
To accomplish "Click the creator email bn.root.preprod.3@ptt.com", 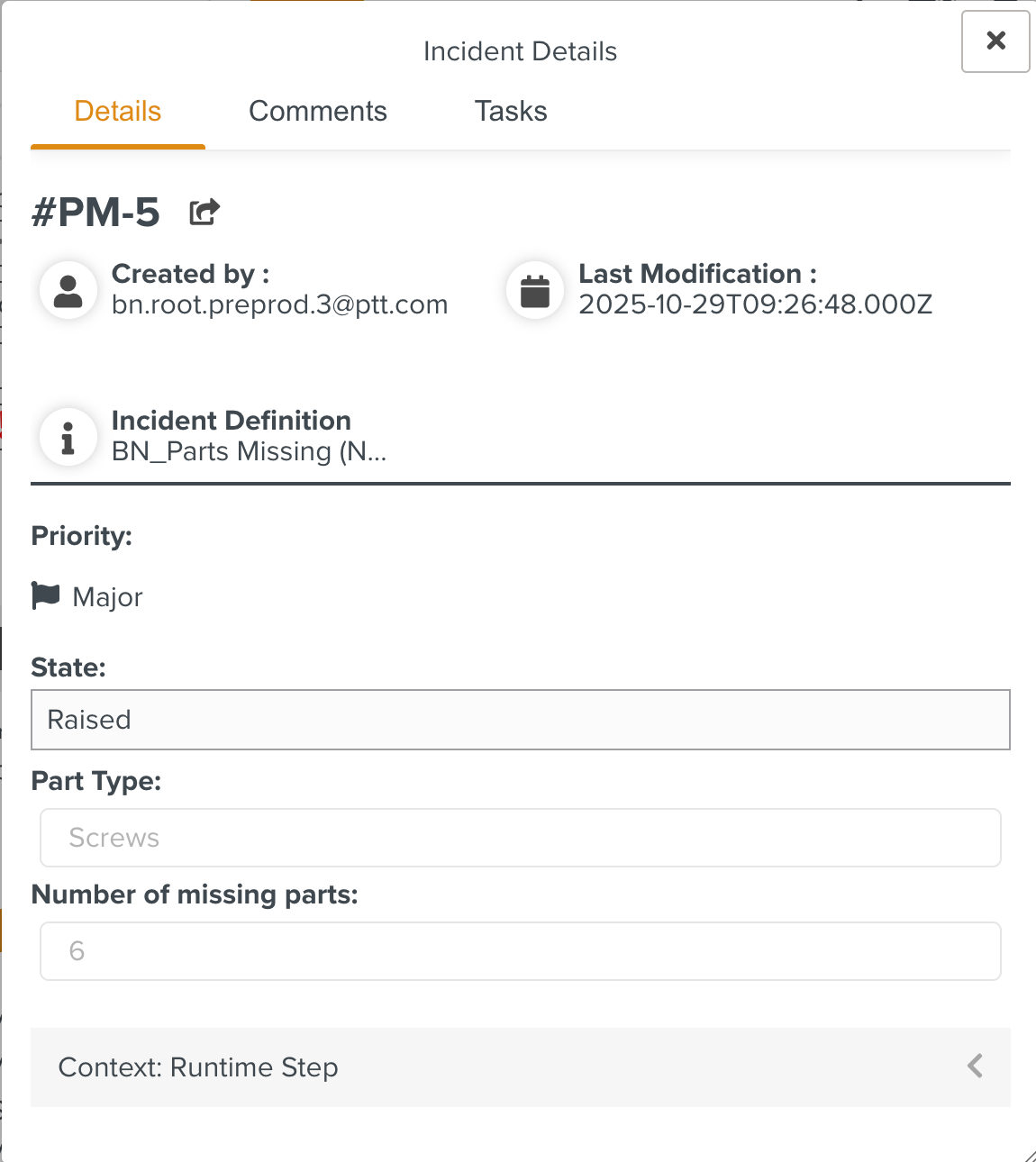I will 279,305.
